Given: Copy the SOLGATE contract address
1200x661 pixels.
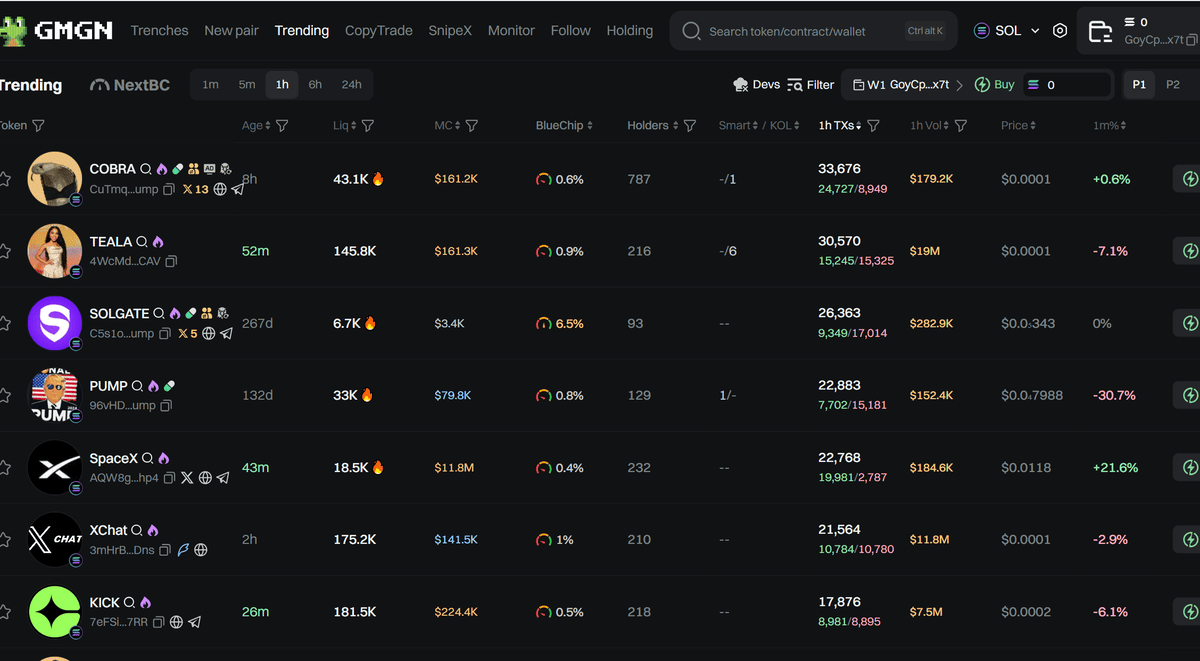Looking at the screenshot, I should tap(165, 333).
